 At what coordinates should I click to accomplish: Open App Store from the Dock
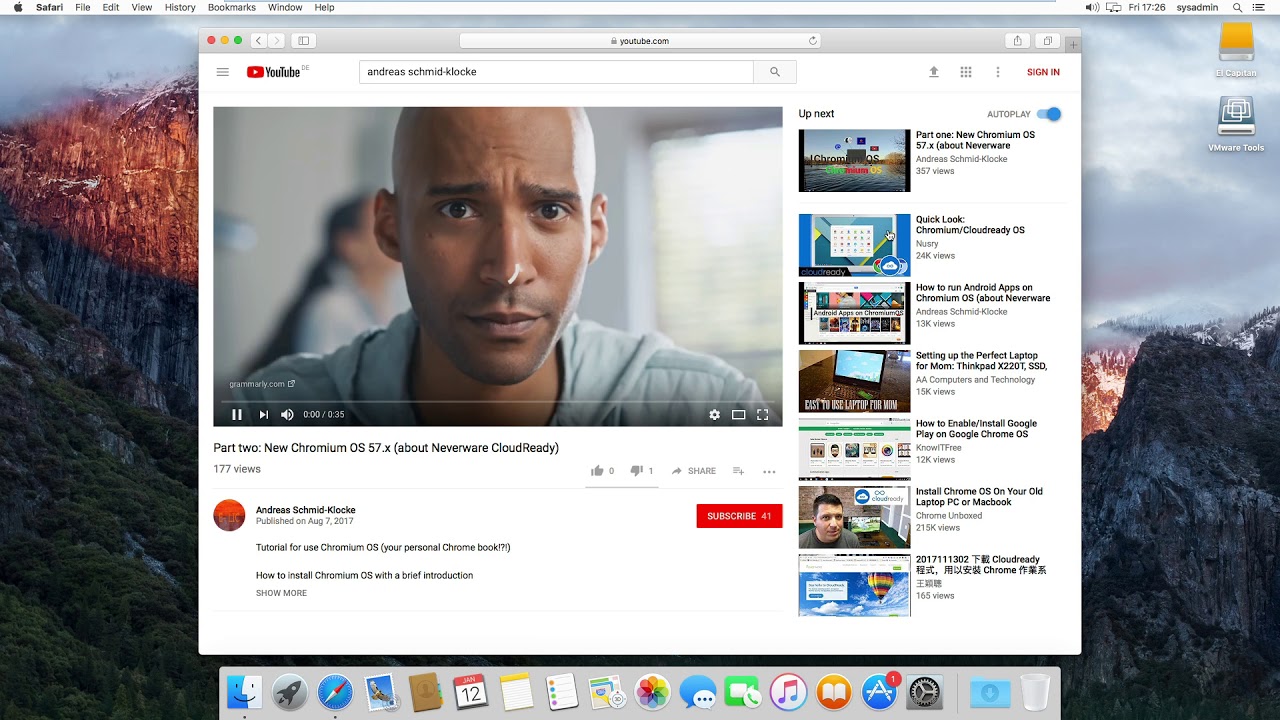click(880, 692)
